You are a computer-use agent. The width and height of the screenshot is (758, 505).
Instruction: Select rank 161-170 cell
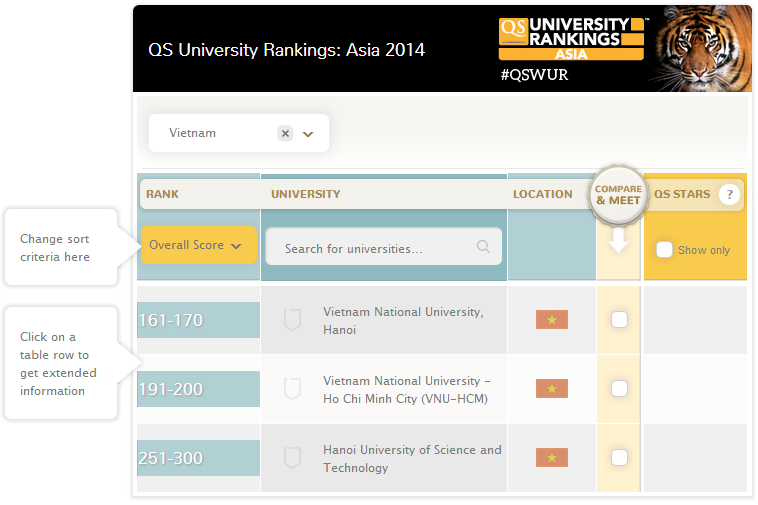click(198, 320)
